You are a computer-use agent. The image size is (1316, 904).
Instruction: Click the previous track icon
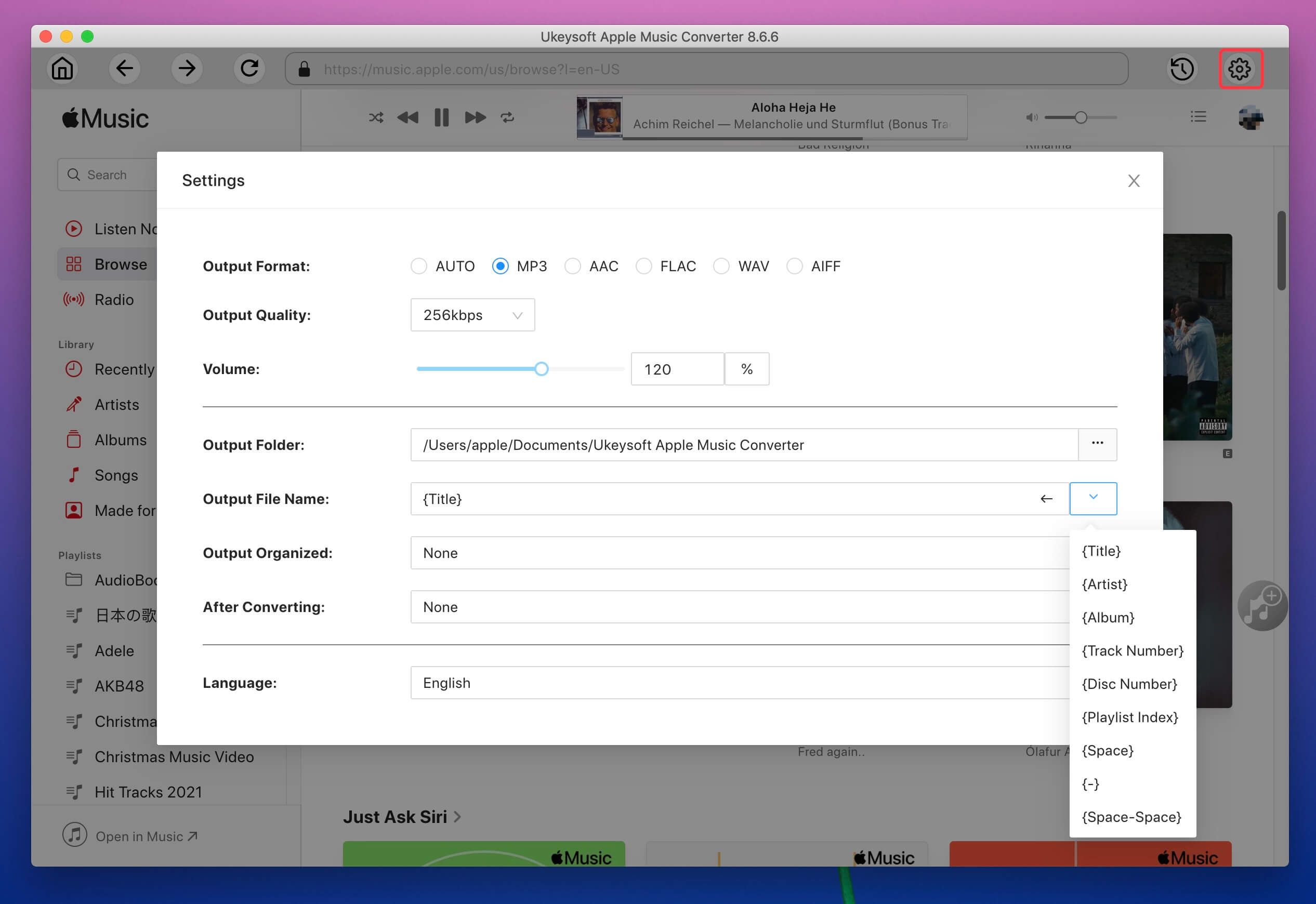coord(408,117)
